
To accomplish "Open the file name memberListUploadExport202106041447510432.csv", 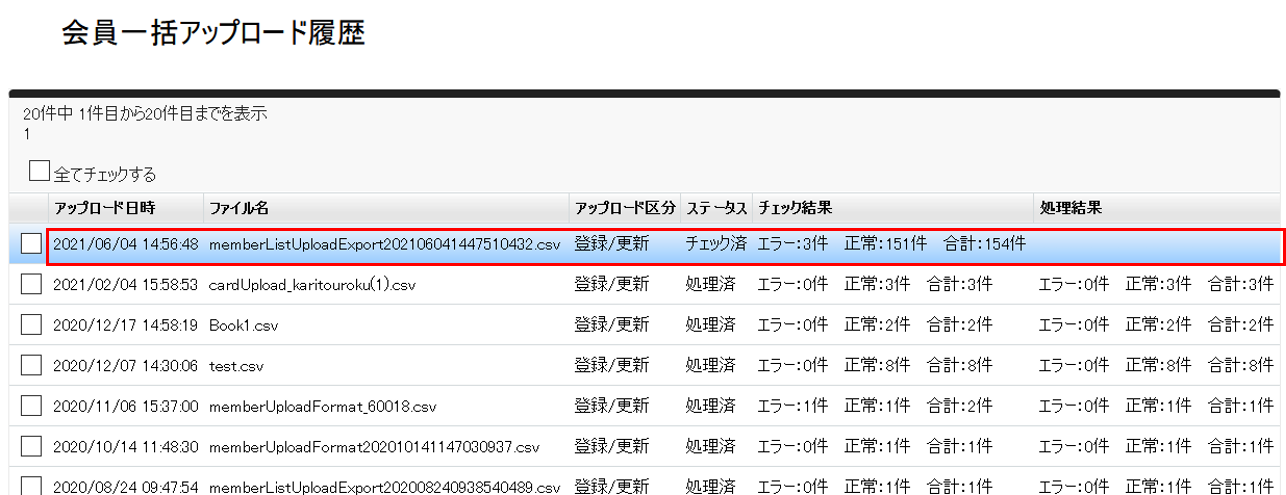I will pyautogui.click(x=384, y=244).
